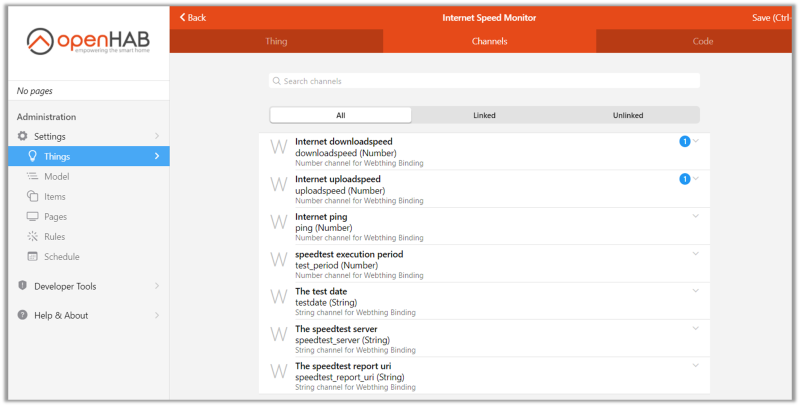This screenshot has width=800, height=406.
Task: Click the Pages monitor icon
Action: (x=33, y=216)
